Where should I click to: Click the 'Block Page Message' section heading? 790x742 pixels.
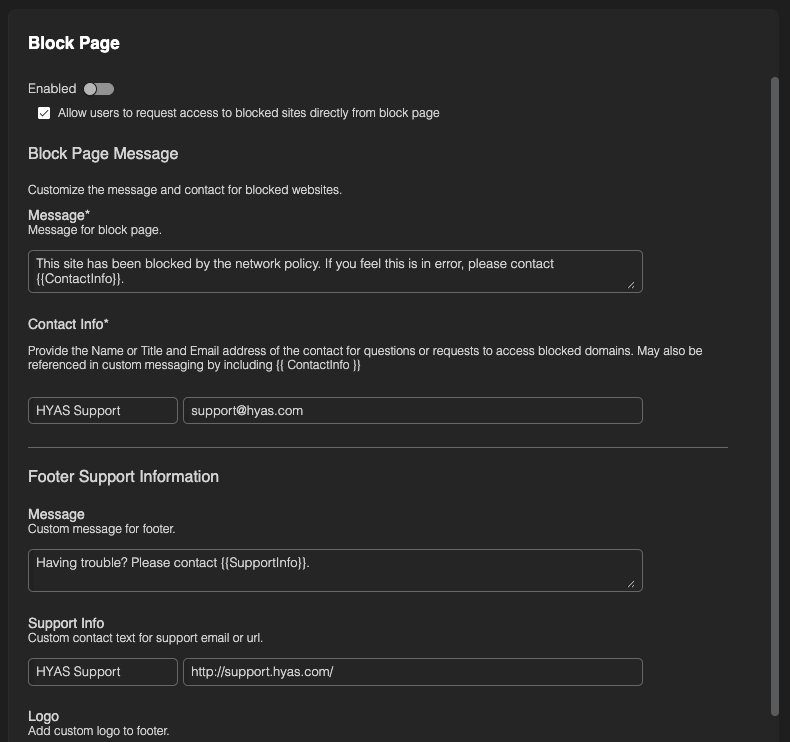coord(103,154)
